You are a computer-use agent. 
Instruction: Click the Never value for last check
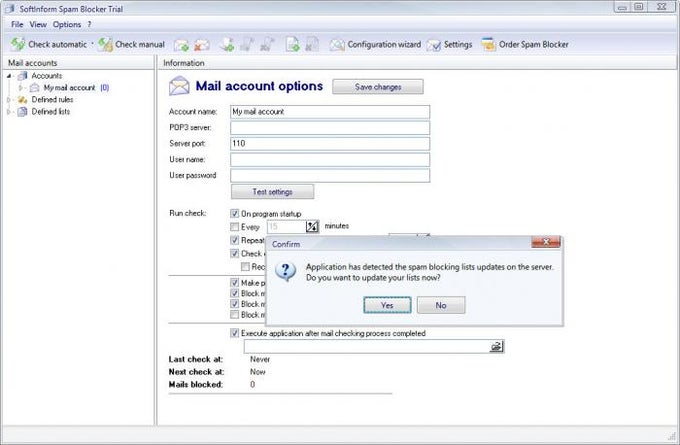260,359
